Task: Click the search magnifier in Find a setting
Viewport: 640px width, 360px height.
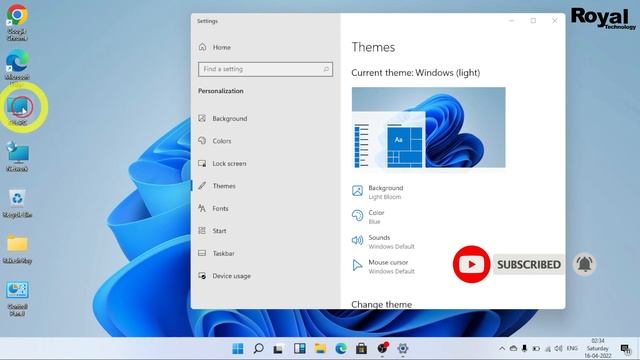Action: pyautogui.click(x=326, y=69)
